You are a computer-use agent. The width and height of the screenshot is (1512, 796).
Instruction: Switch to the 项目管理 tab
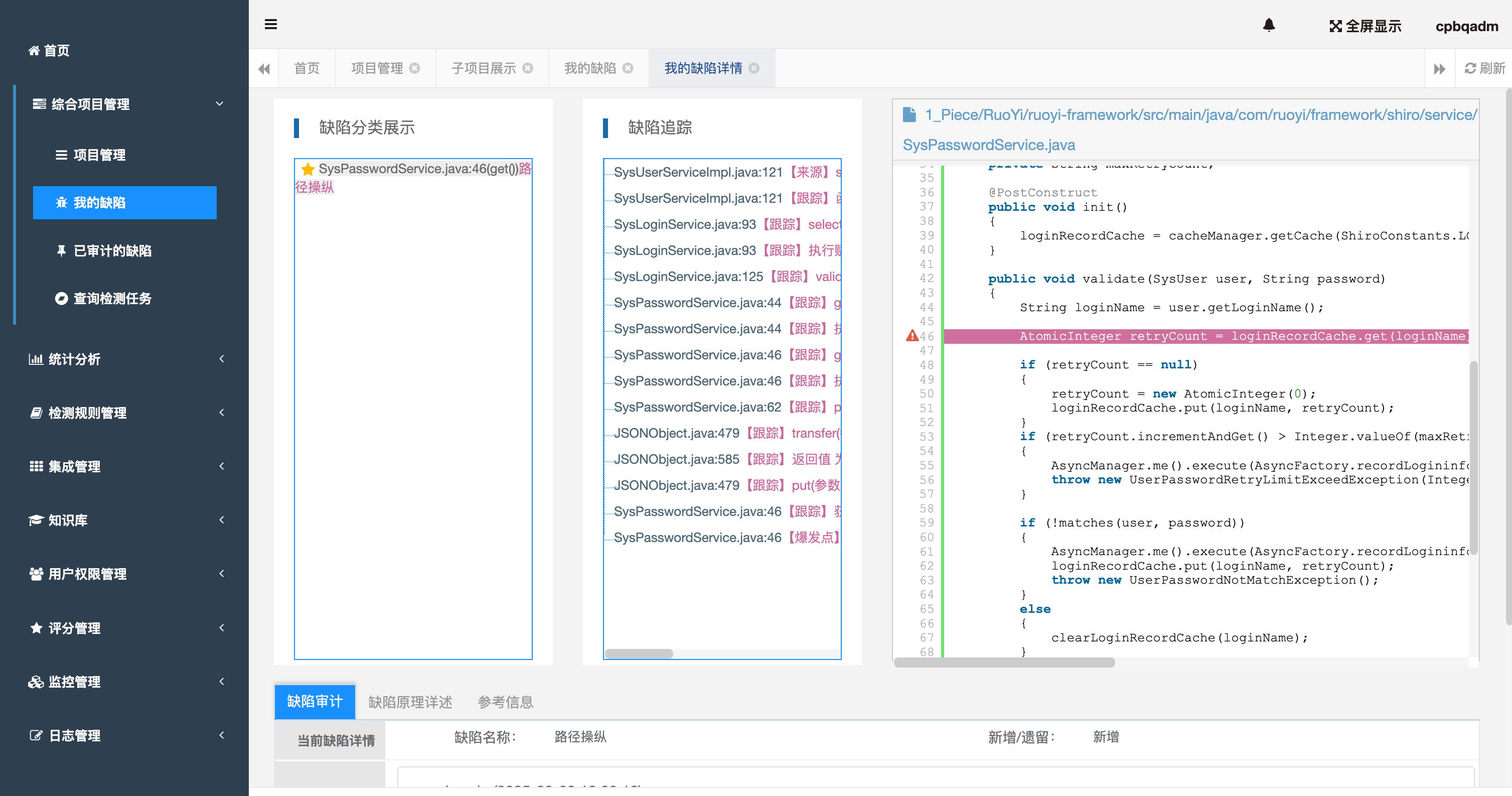377,68
